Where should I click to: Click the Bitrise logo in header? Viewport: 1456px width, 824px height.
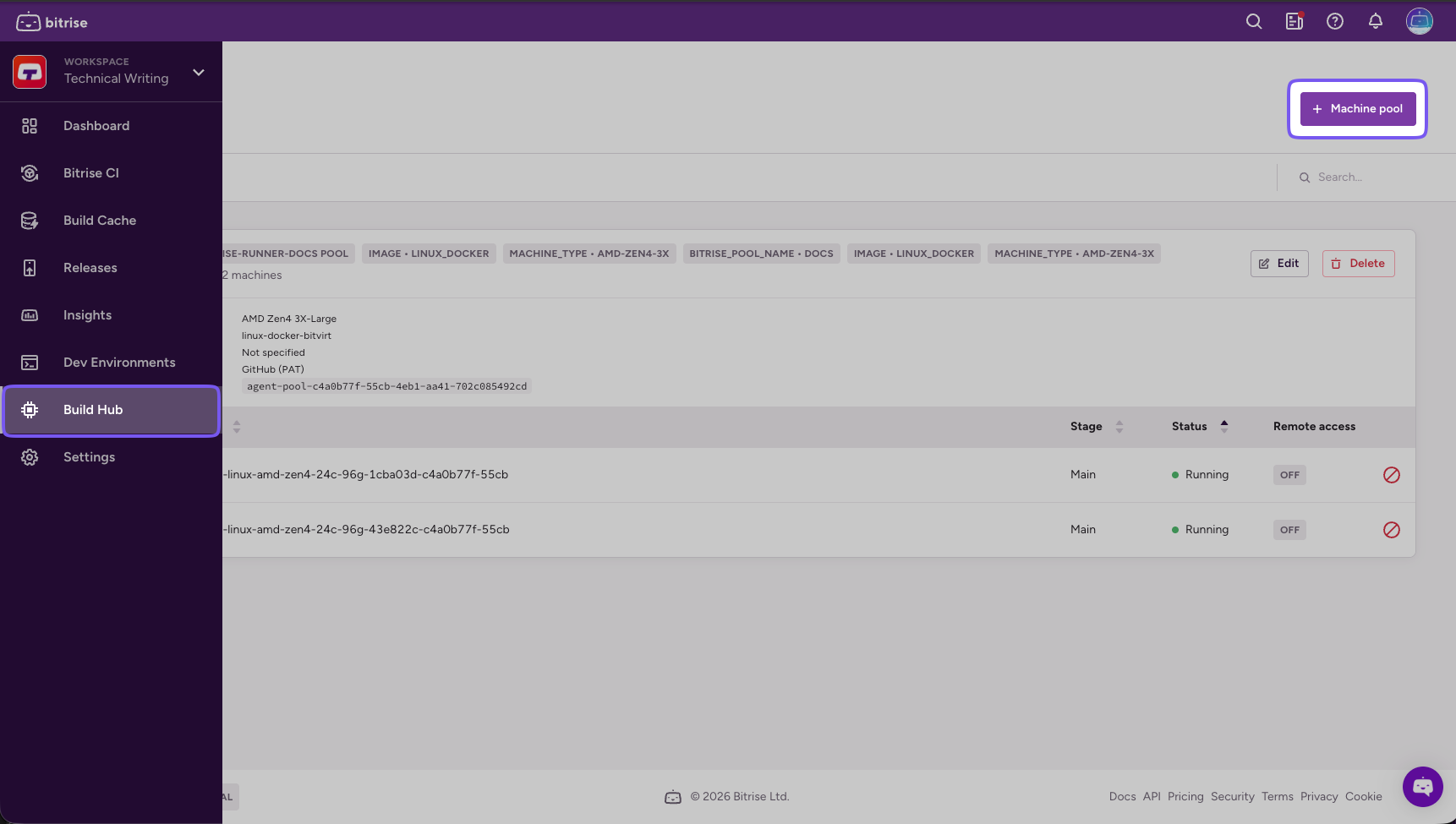tap(52, 22)
